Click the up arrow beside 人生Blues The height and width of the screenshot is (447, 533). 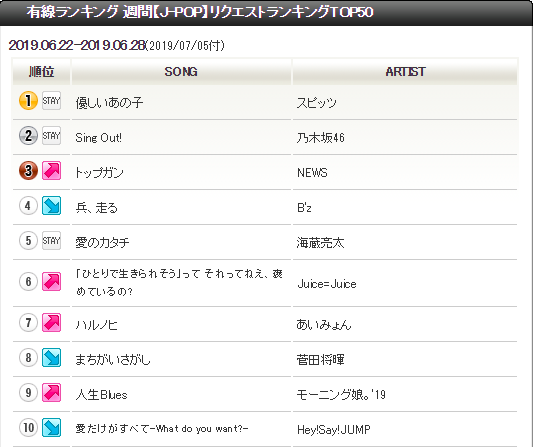(x=51, y=393)
